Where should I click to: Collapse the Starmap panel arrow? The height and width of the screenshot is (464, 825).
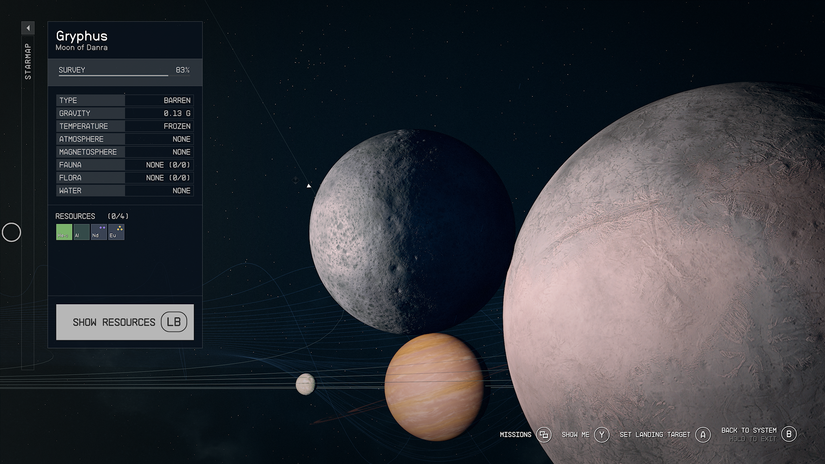click(28, 28)
